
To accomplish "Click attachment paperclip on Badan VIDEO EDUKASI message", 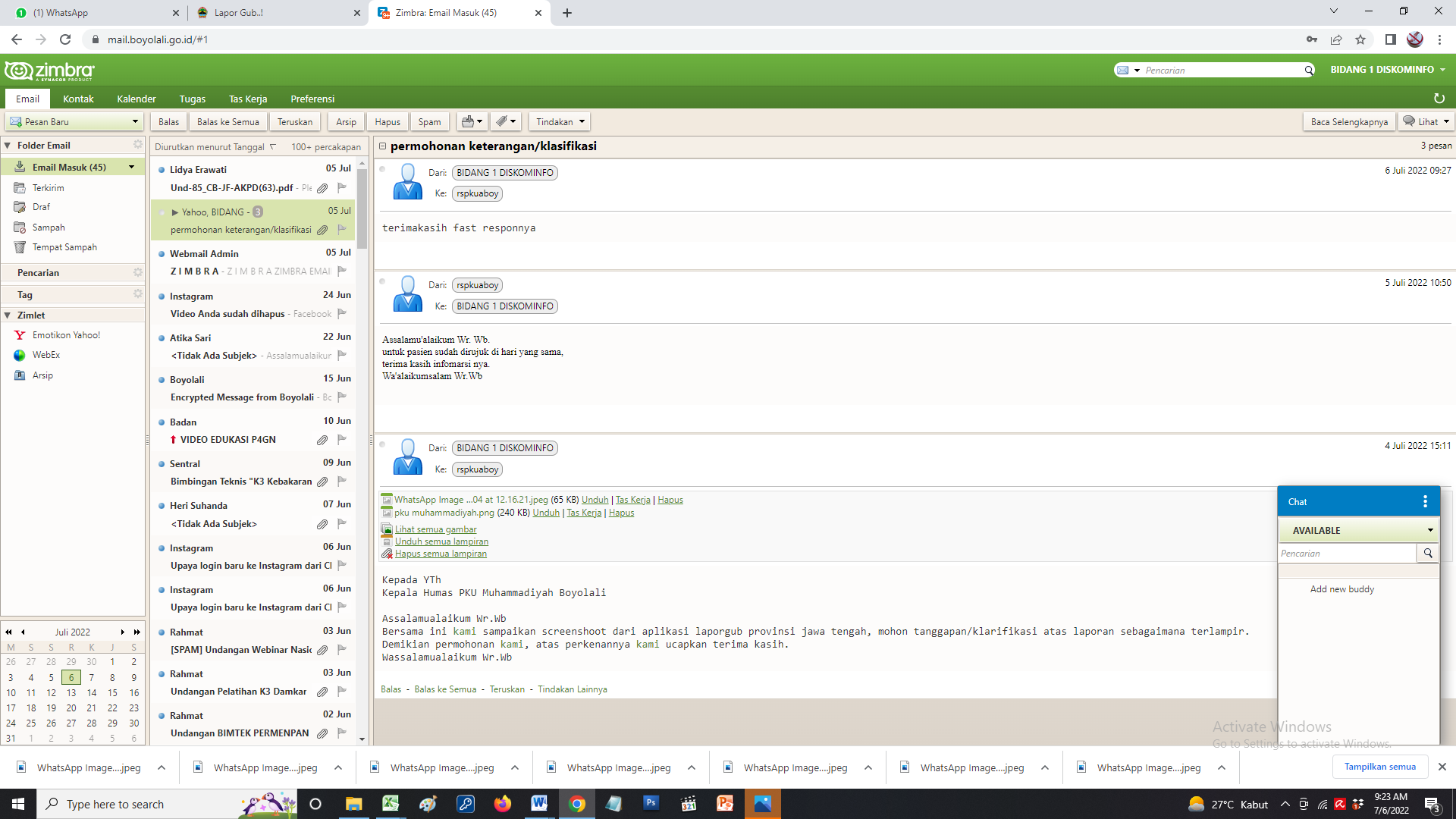I will [x=322, y=440].
